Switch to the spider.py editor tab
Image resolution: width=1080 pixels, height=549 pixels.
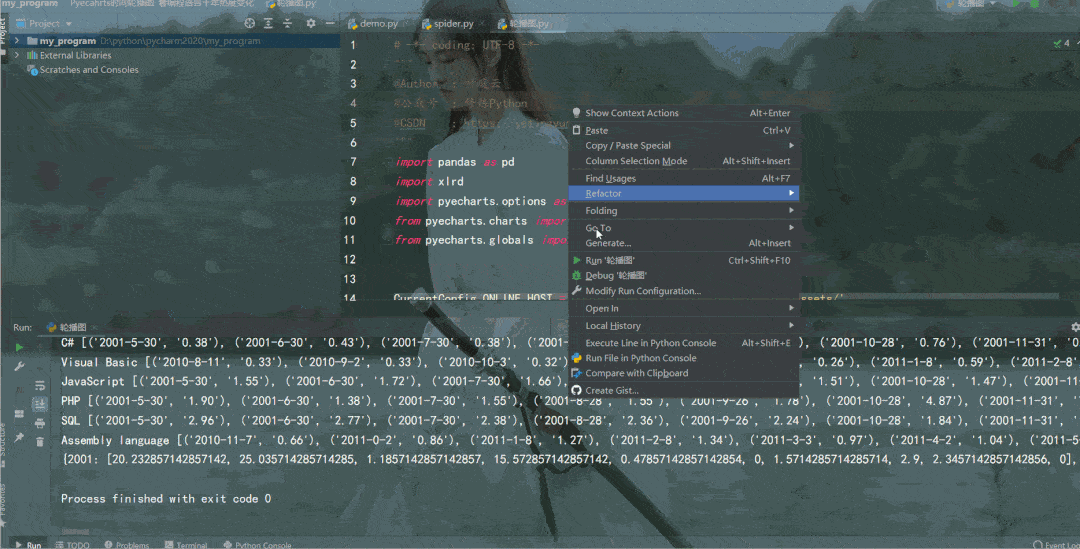[x=453, y=23]
